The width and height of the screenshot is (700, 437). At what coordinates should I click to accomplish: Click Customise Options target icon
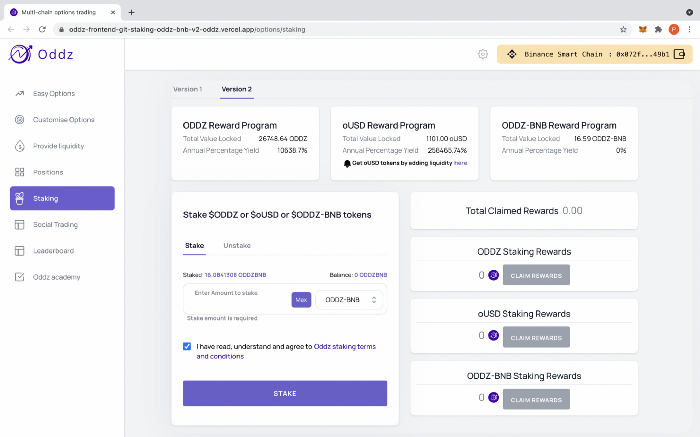20,120
